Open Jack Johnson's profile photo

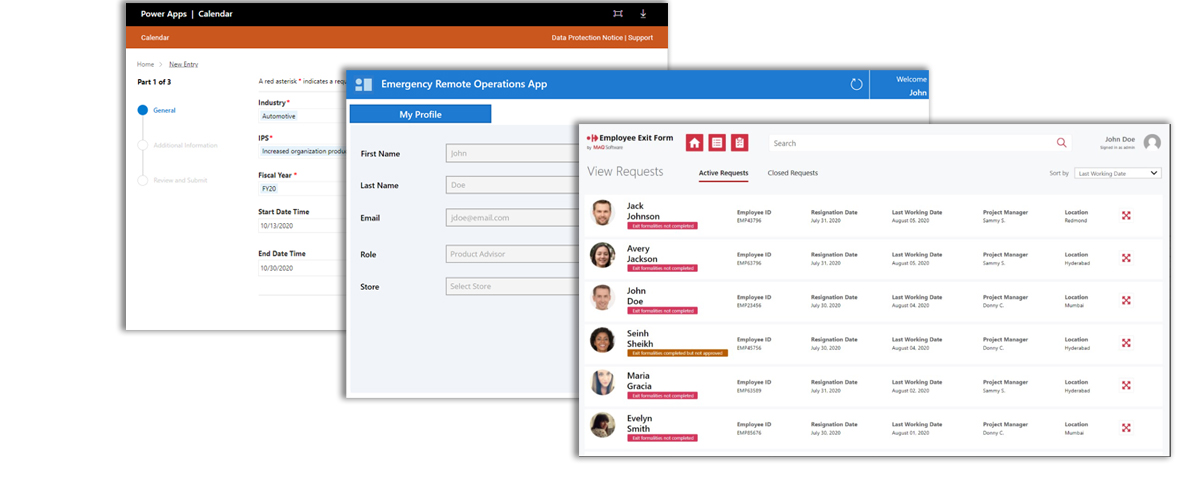pyautogui.click(x=601, y=213)
